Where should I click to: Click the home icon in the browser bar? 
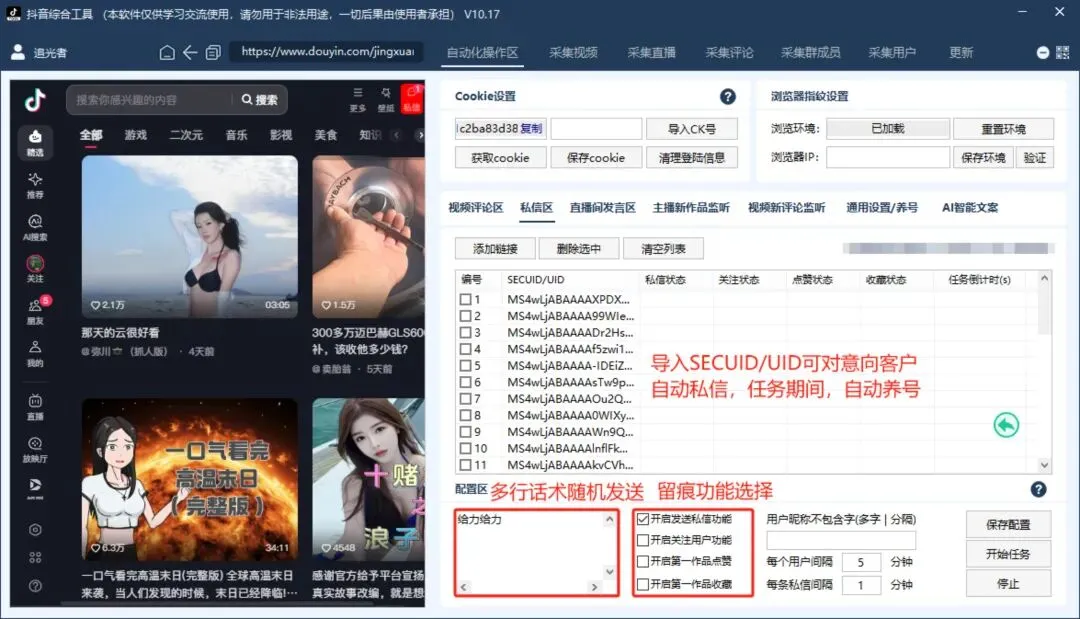click(167, 52)
